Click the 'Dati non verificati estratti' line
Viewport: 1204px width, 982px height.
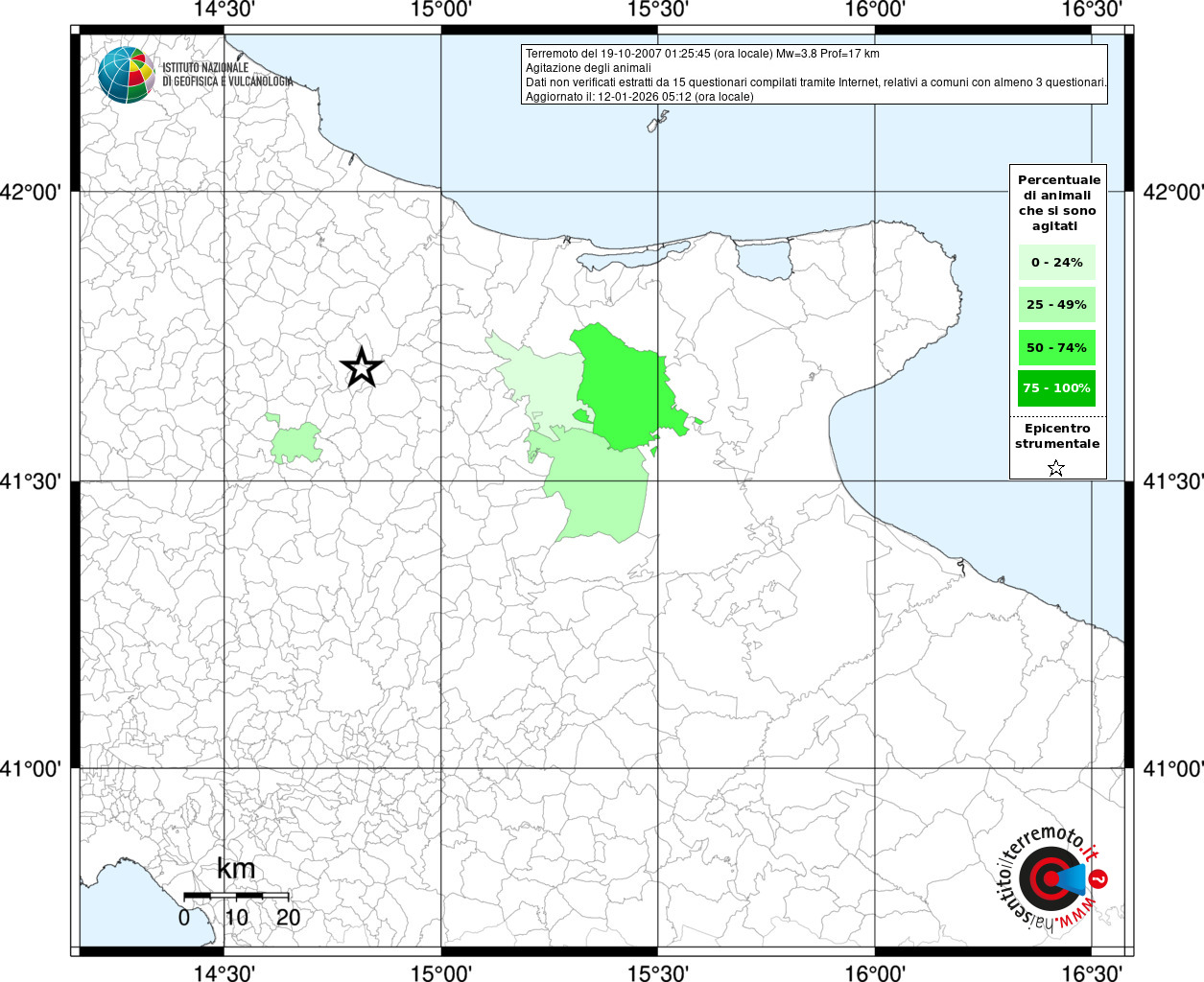click(x=816, y=82)
